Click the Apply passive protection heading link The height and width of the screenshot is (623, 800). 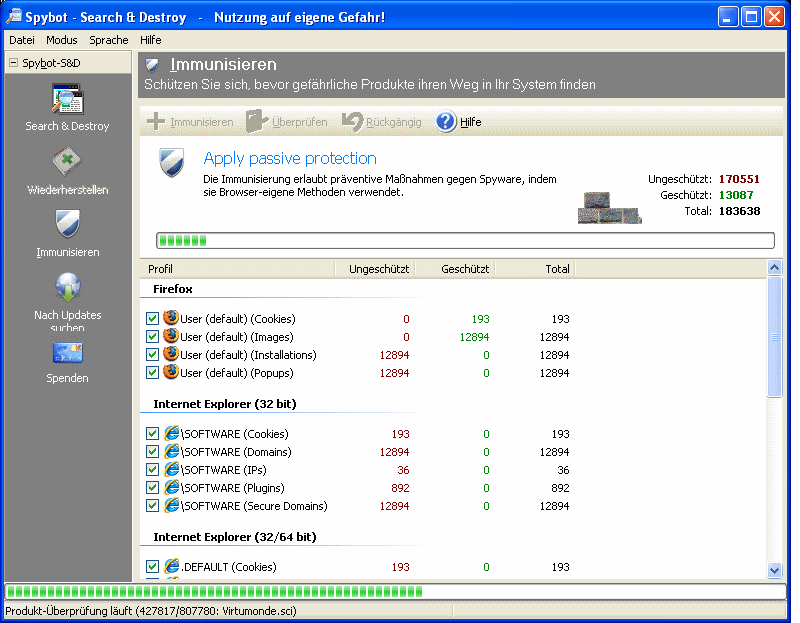point(290,158)
